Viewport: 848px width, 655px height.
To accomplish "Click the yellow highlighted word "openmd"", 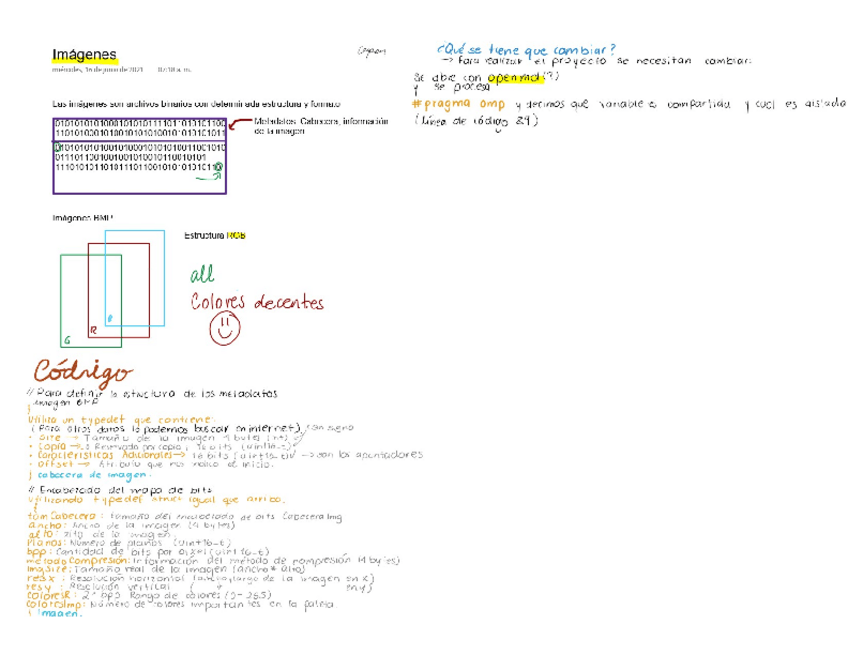I will (x=515, y=78).
